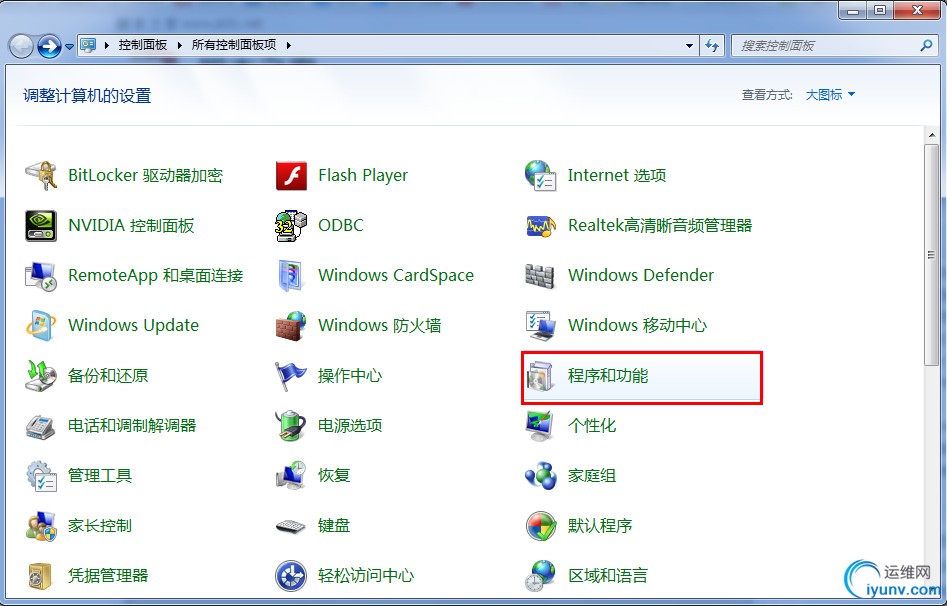Open the Flash Player icon
947x606 pixels.
pos(291,175)
